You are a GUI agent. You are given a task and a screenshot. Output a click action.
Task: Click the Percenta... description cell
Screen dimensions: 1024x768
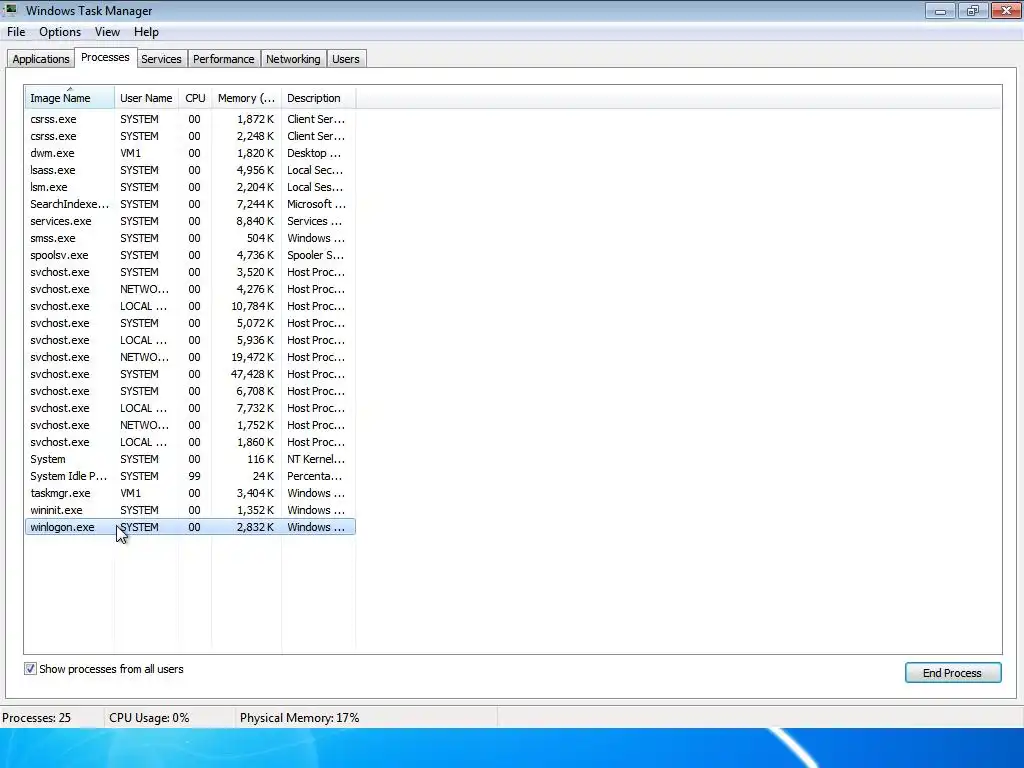click(x=315, y=476)
